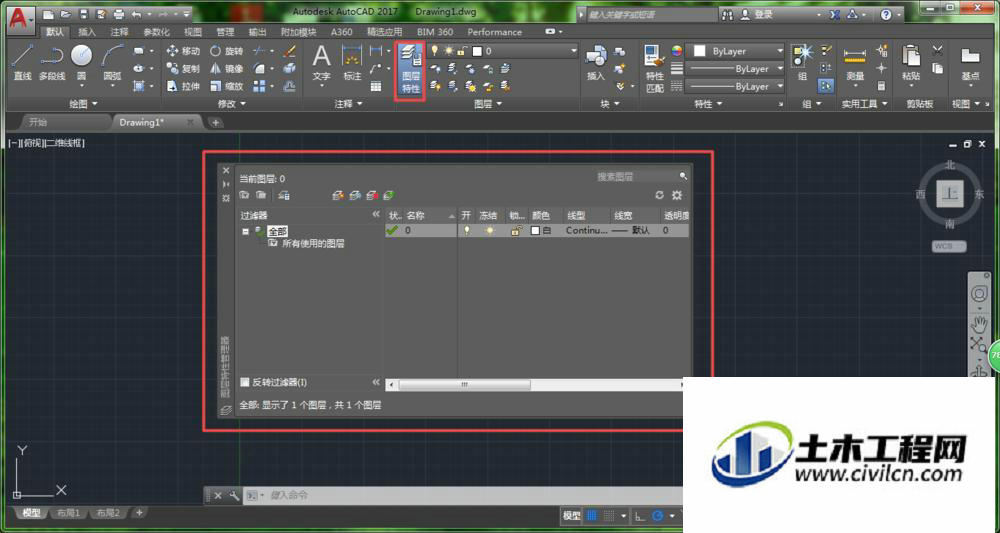
Task: Choose the 拉伸 (Stretch) command
Action: 183,86
